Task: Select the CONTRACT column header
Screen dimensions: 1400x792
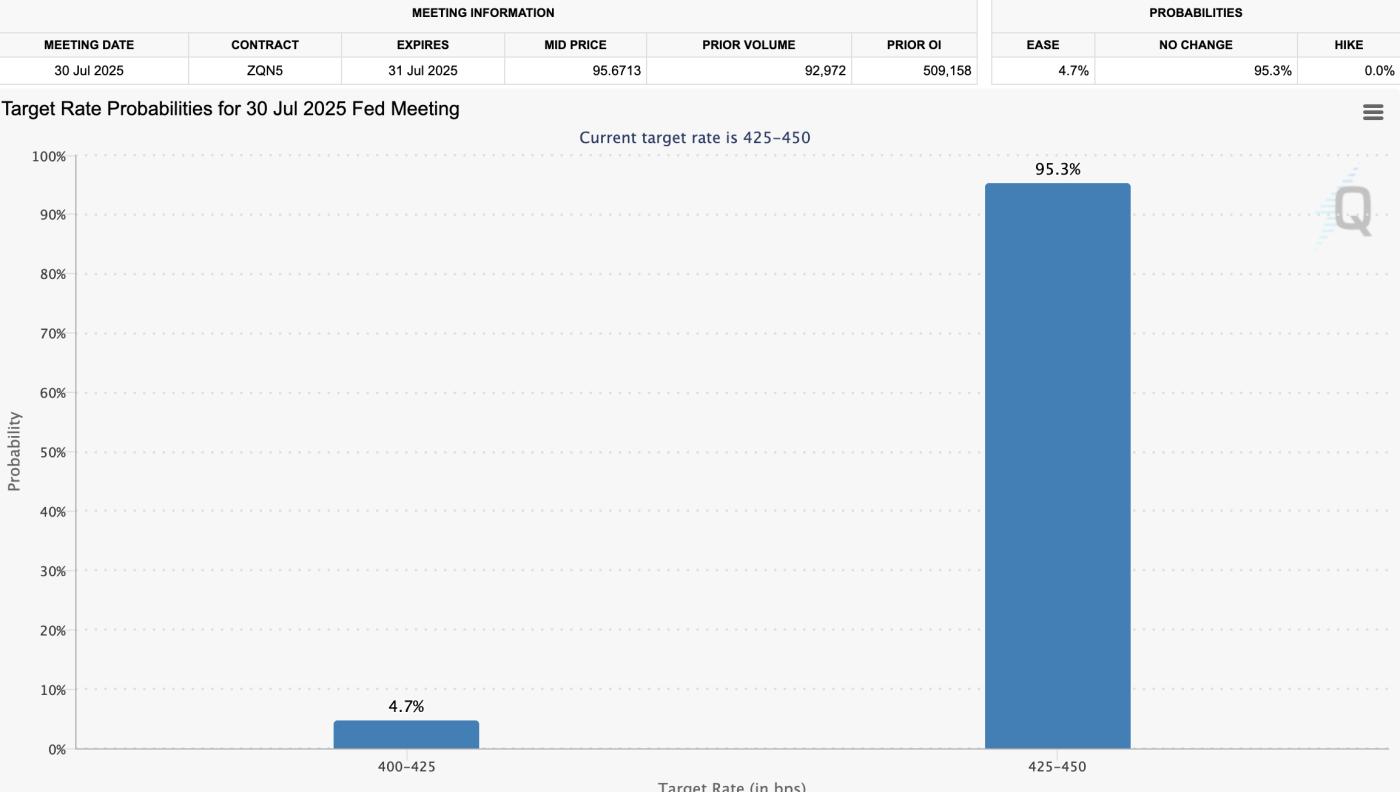Action: pyautogui.click(x=265, y=44)
